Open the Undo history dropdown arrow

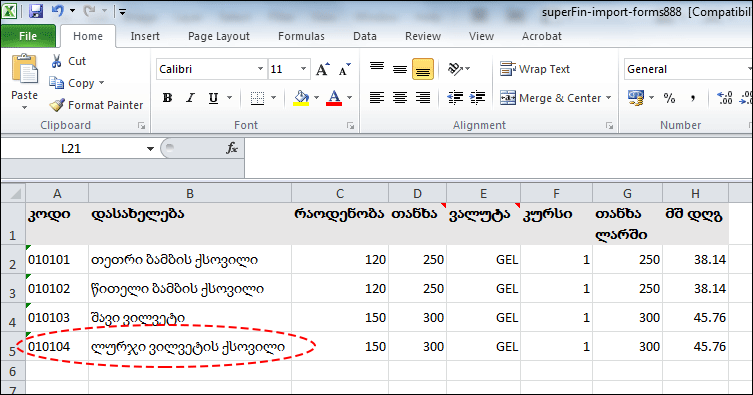pyautogui.click(x=72, y=11)
